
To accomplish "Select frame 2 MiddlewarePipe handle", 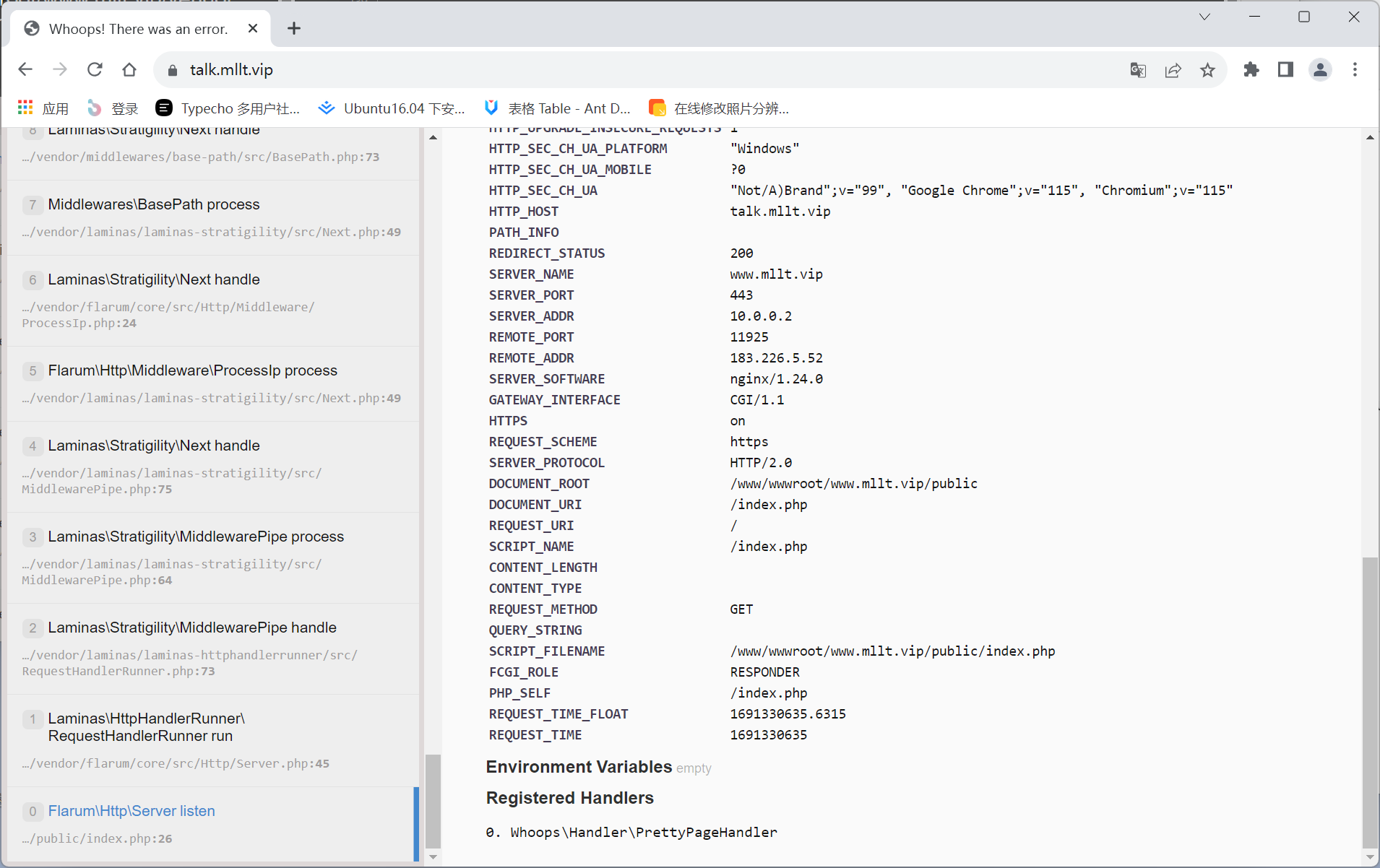I will (x=213, y=648).
